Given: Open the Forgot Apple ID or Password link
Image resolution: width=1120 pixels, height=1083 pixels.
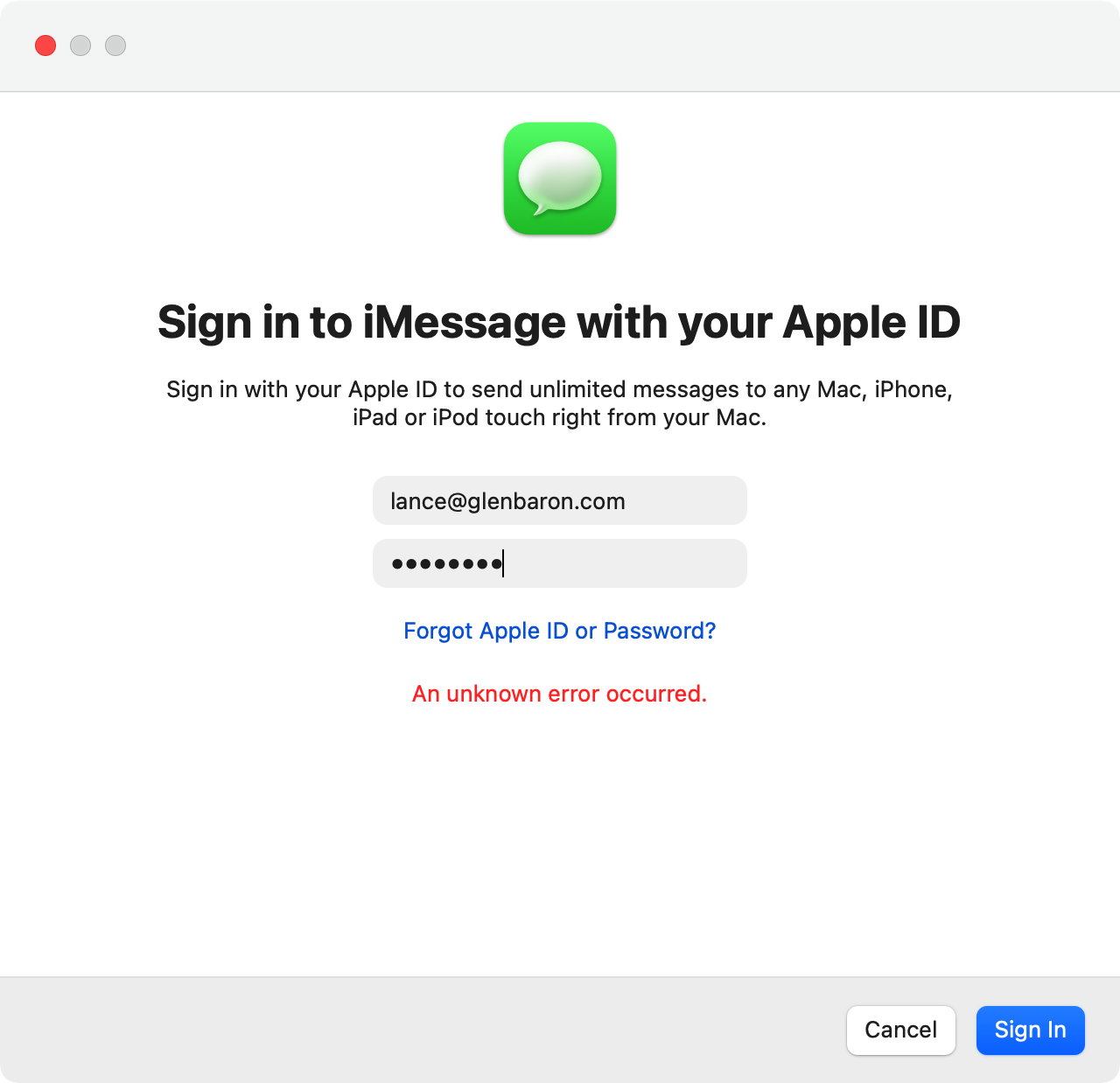Looking at the screenshot, I should click(560, 631).
